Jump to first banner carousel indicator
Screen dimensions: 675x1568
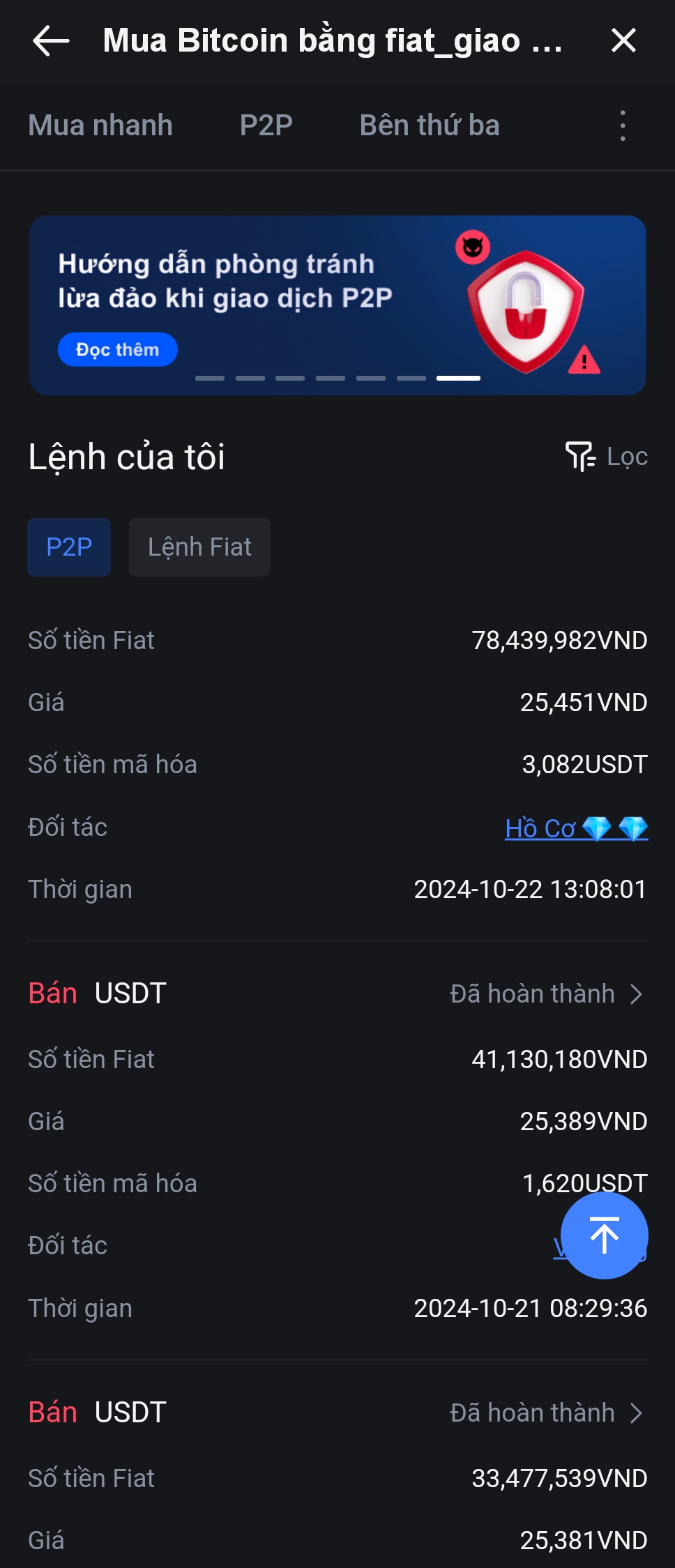click(x=210, y=378)
